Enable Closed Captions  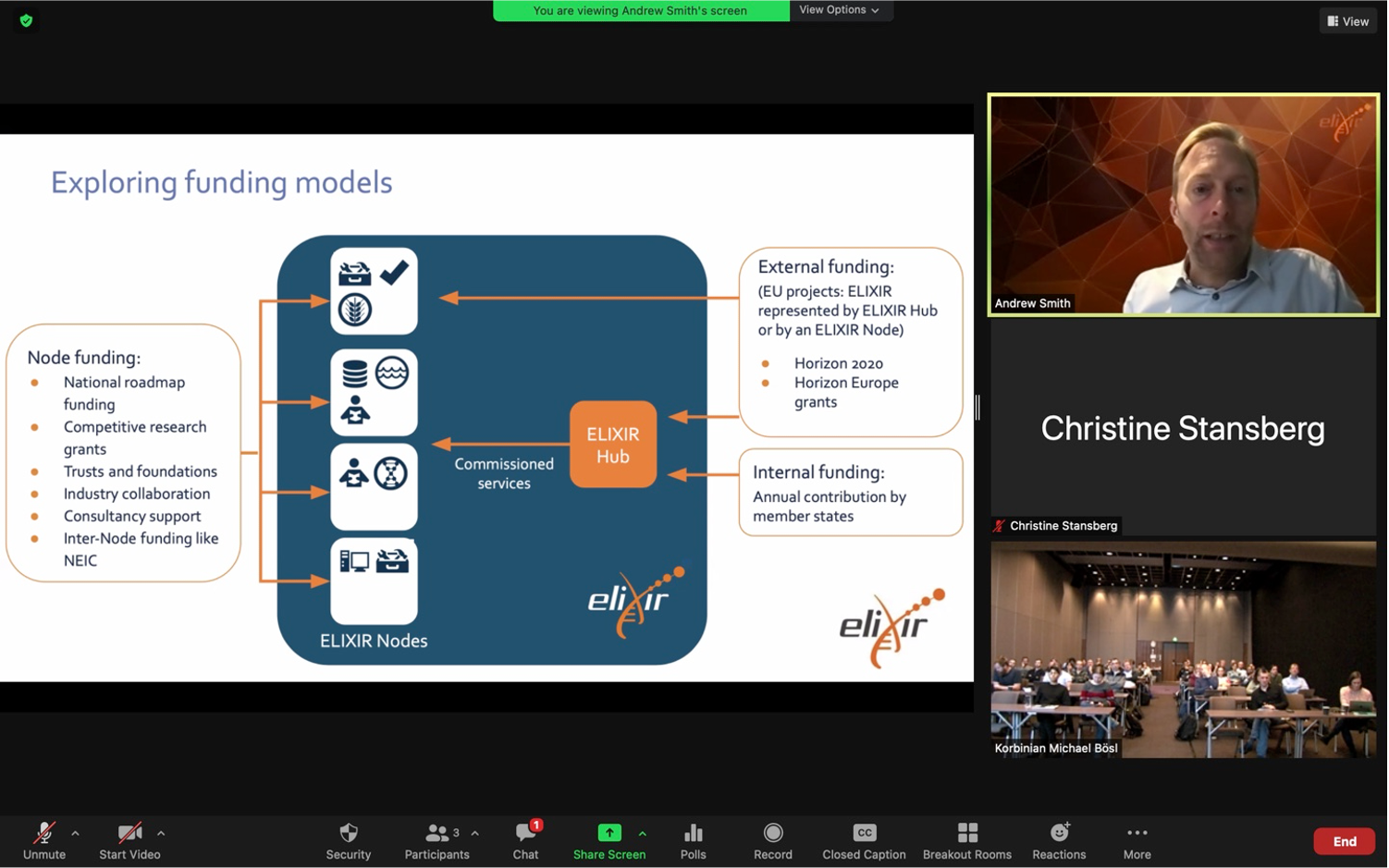pyautogui.click(x=862, y=840)
